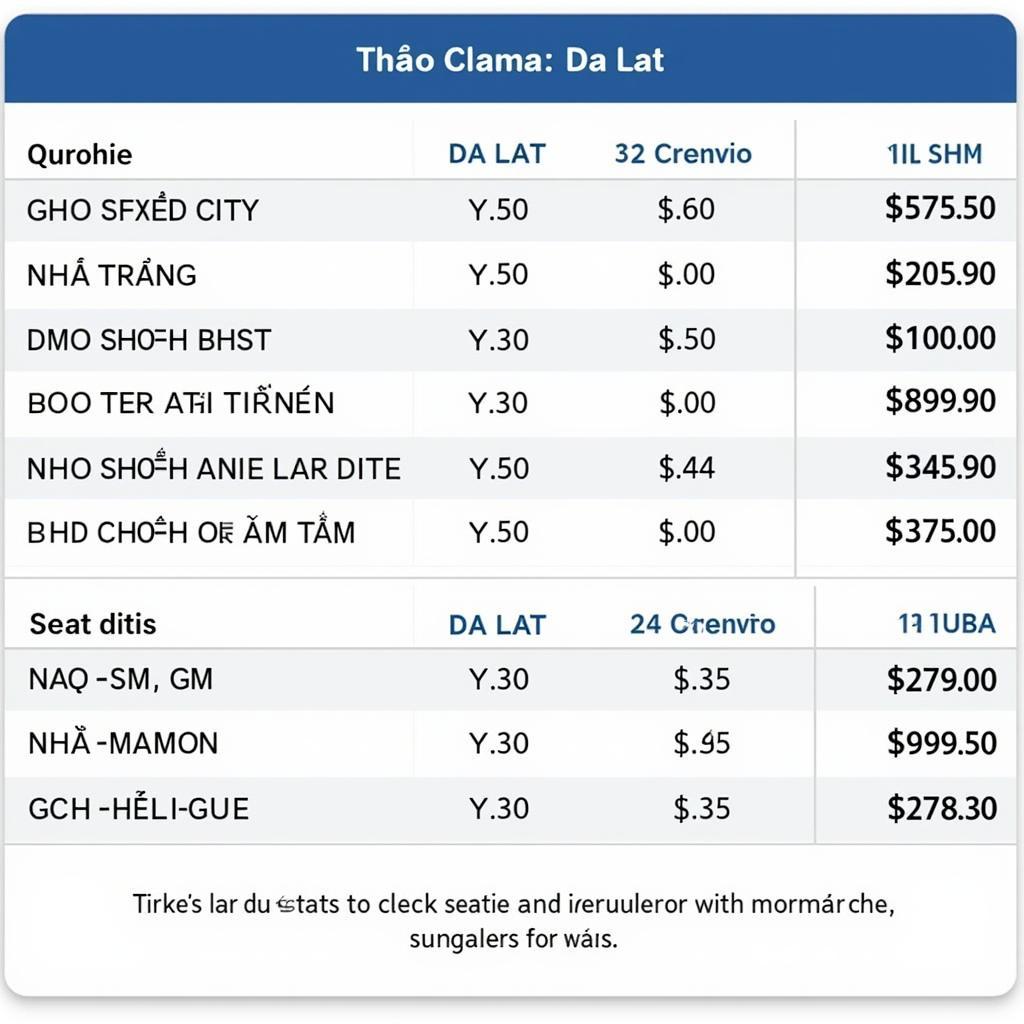Click the "1IL SHM" column header
This screenshot has height=1024, width=1024.
click(x=934, y=154)
